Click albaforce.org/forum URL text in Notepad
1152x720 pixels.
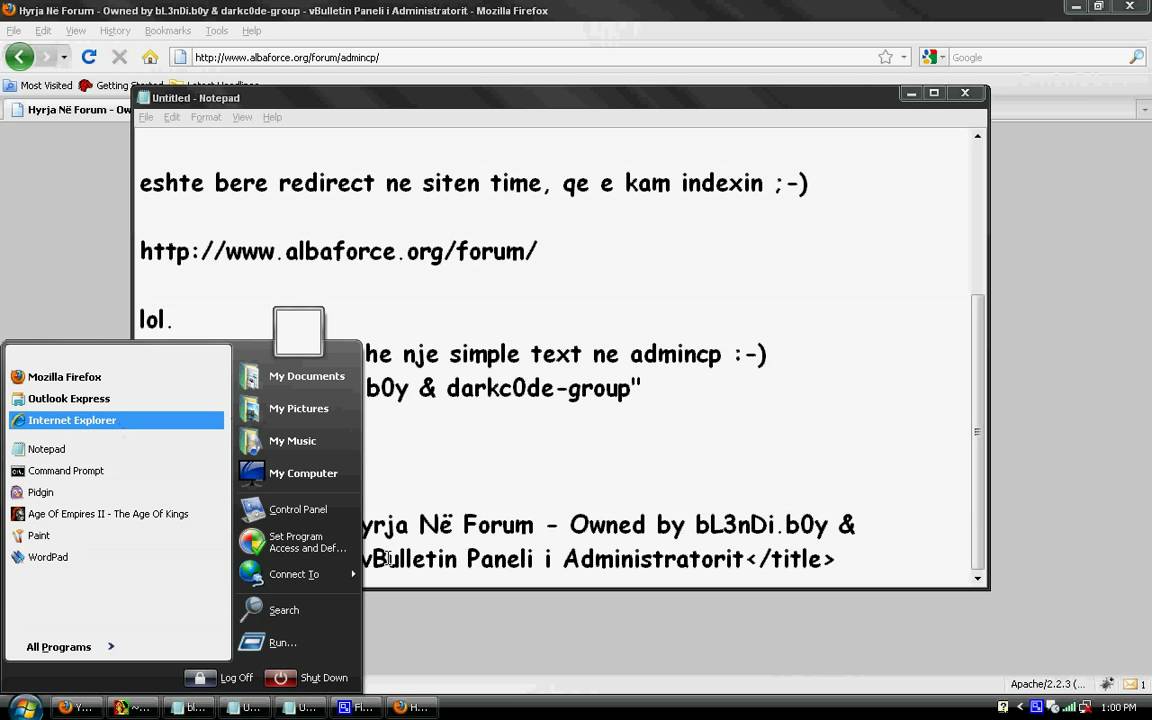click(339, 251)
